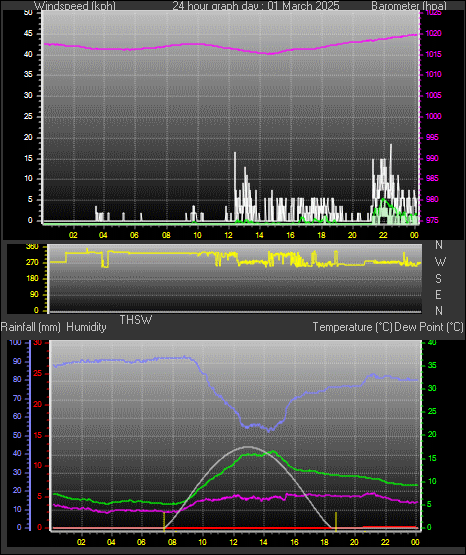Click the W compass direction label
Viewport: 466px width, 555px height.
coord(440,262)
